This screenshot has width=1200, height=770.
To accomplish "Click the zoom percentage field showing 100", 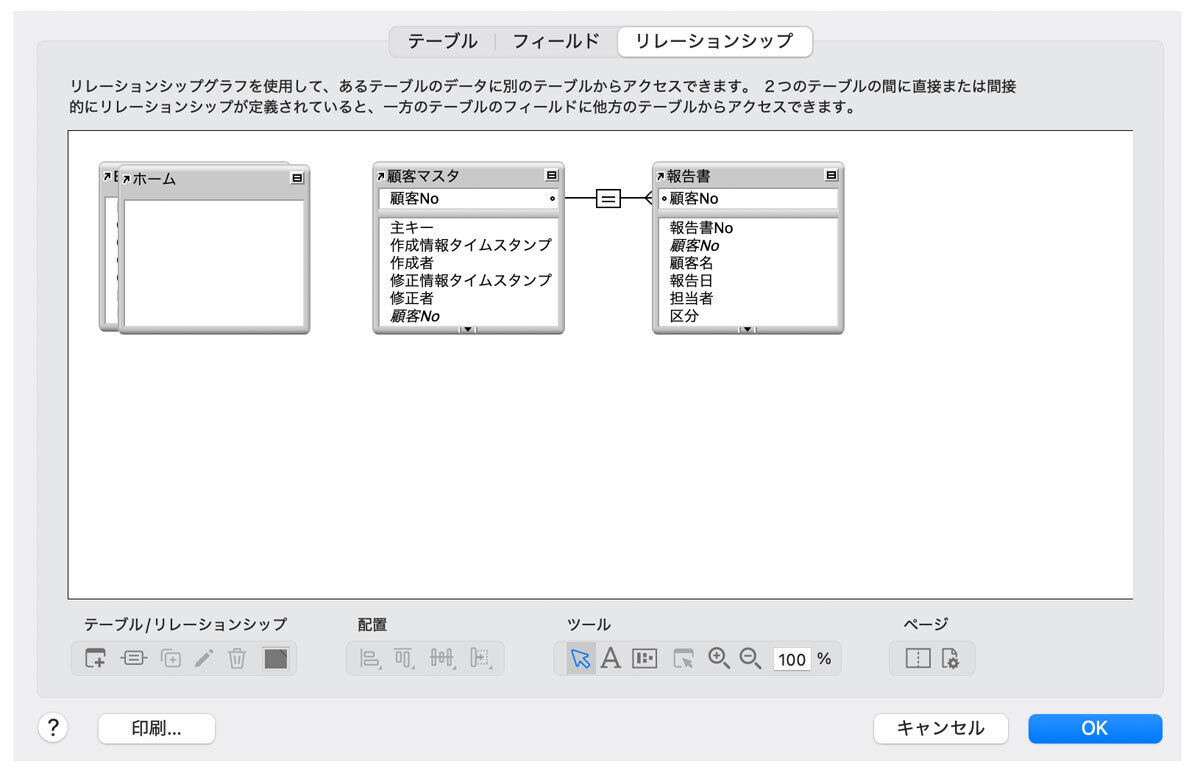I will click(792, 659).
